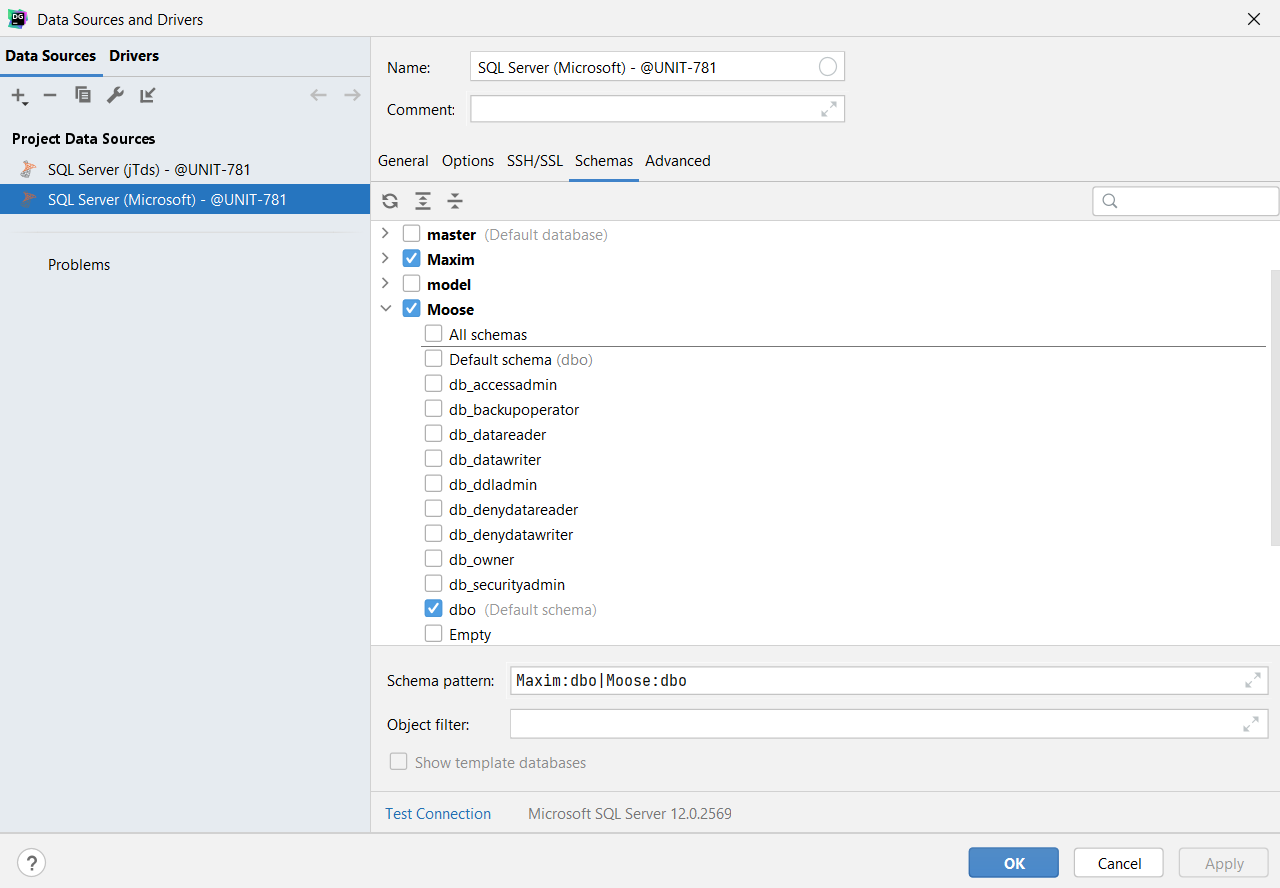Switch to the Drivers tab
Screen dimensions: 1280x888
pos(134,56)
